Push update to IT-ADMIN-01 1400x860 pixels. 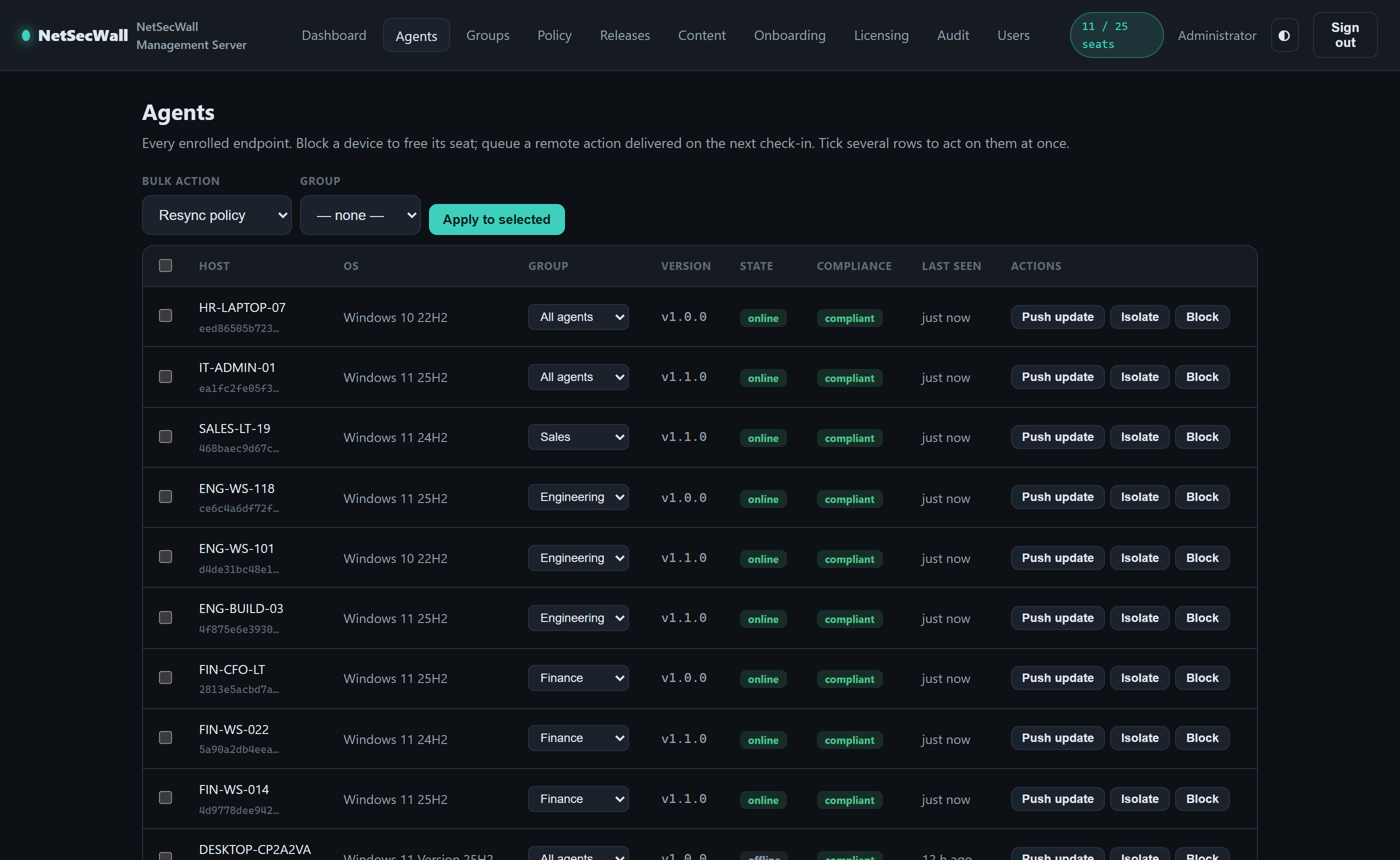1057,377
